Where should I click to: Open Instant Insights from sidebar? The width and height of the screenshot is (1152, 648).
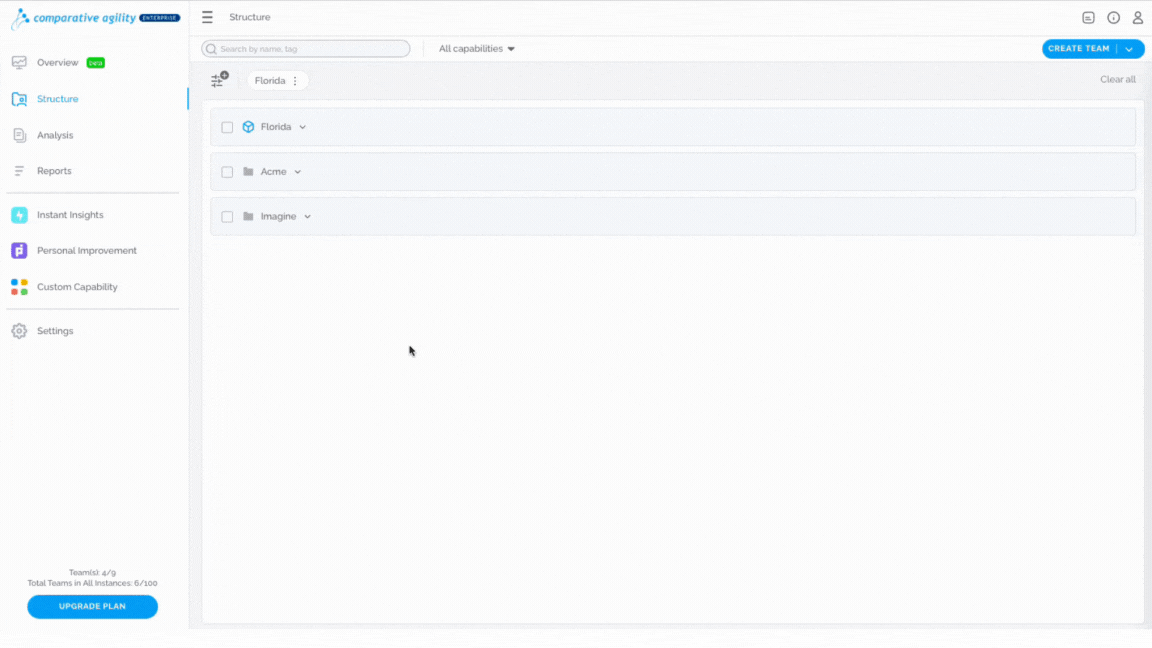pos(70,215)
